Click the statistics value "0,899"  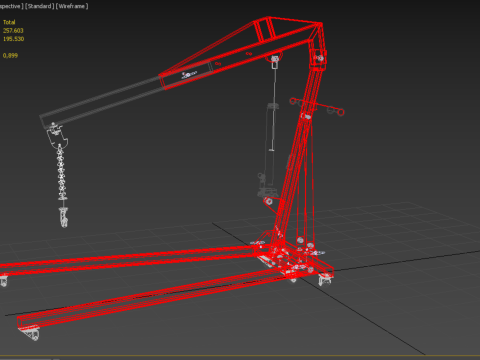pos(10,55)
